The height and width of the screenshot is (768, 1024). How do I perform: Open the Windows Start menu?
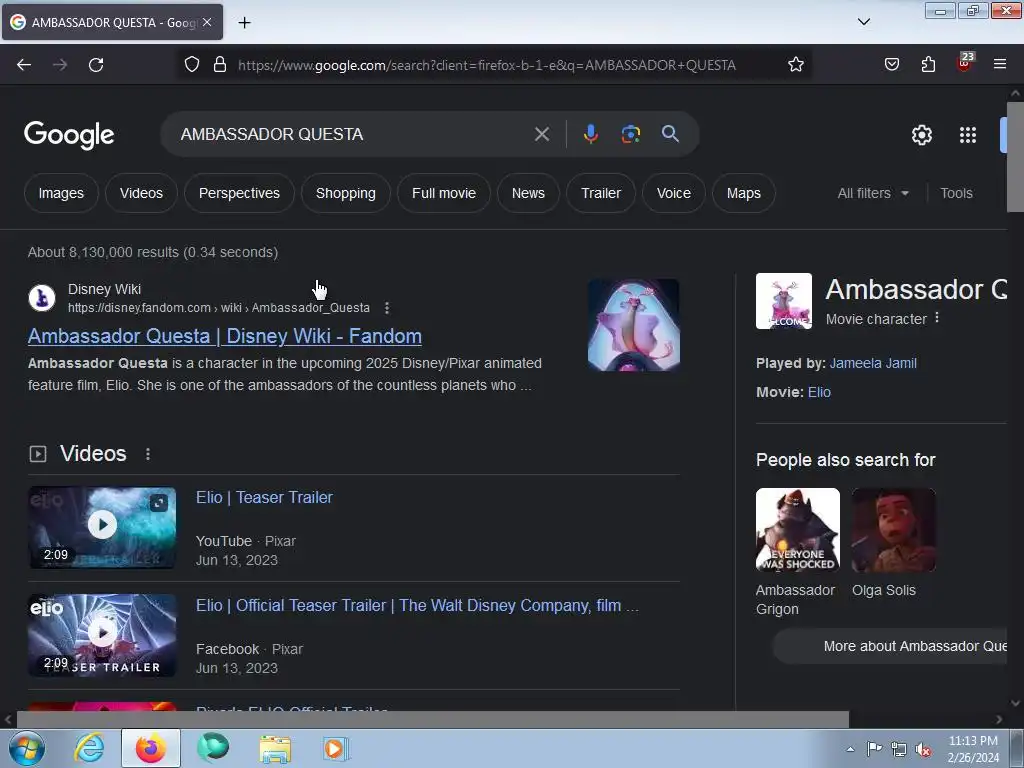point(27,748)
